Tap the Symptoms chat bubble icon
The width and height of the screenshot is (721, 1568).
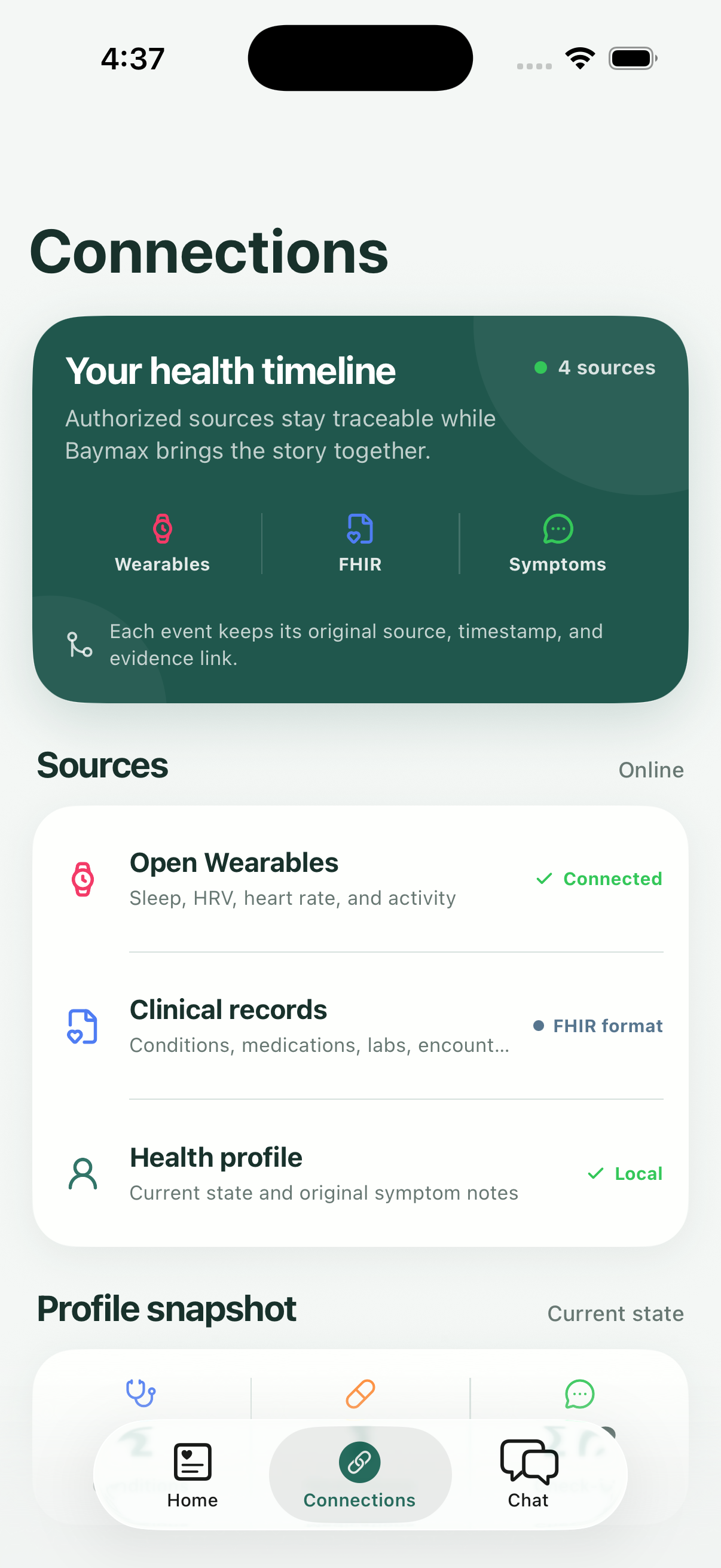pos(557,529)
